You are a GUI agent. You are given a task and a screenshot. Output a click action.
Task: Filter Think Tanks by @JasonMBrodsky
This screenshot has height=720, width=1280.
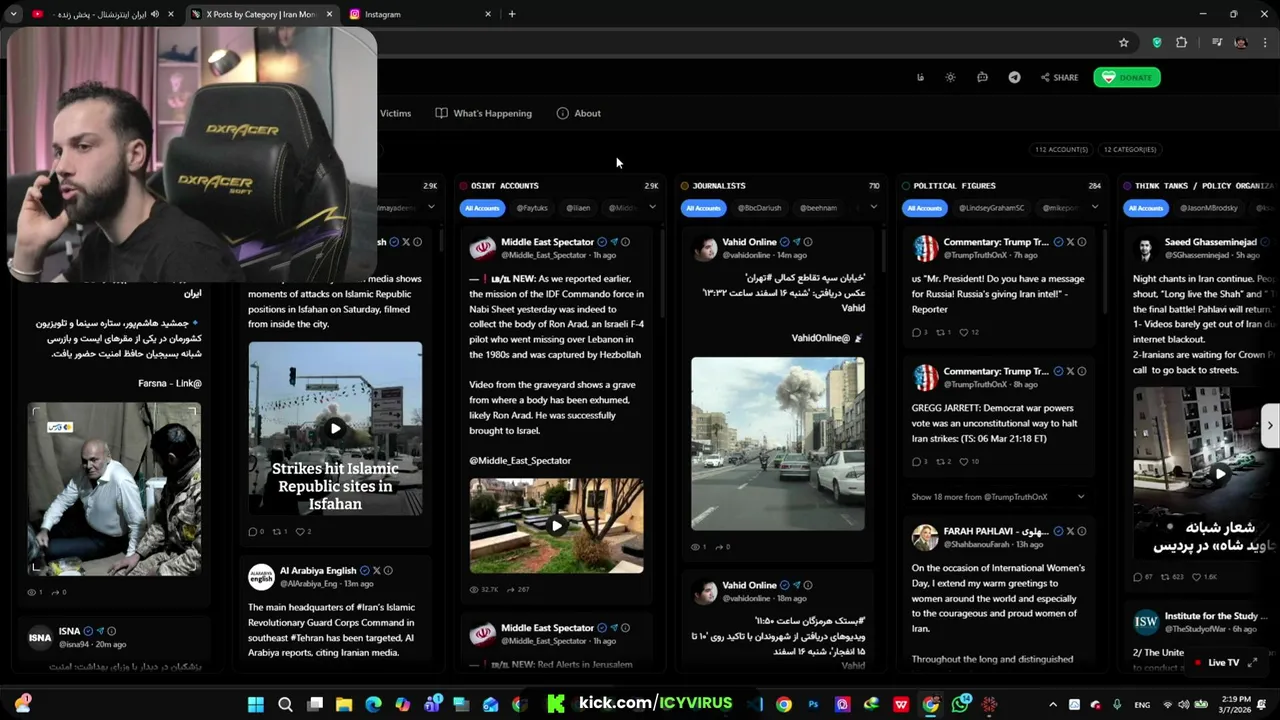coord(1209,208)
